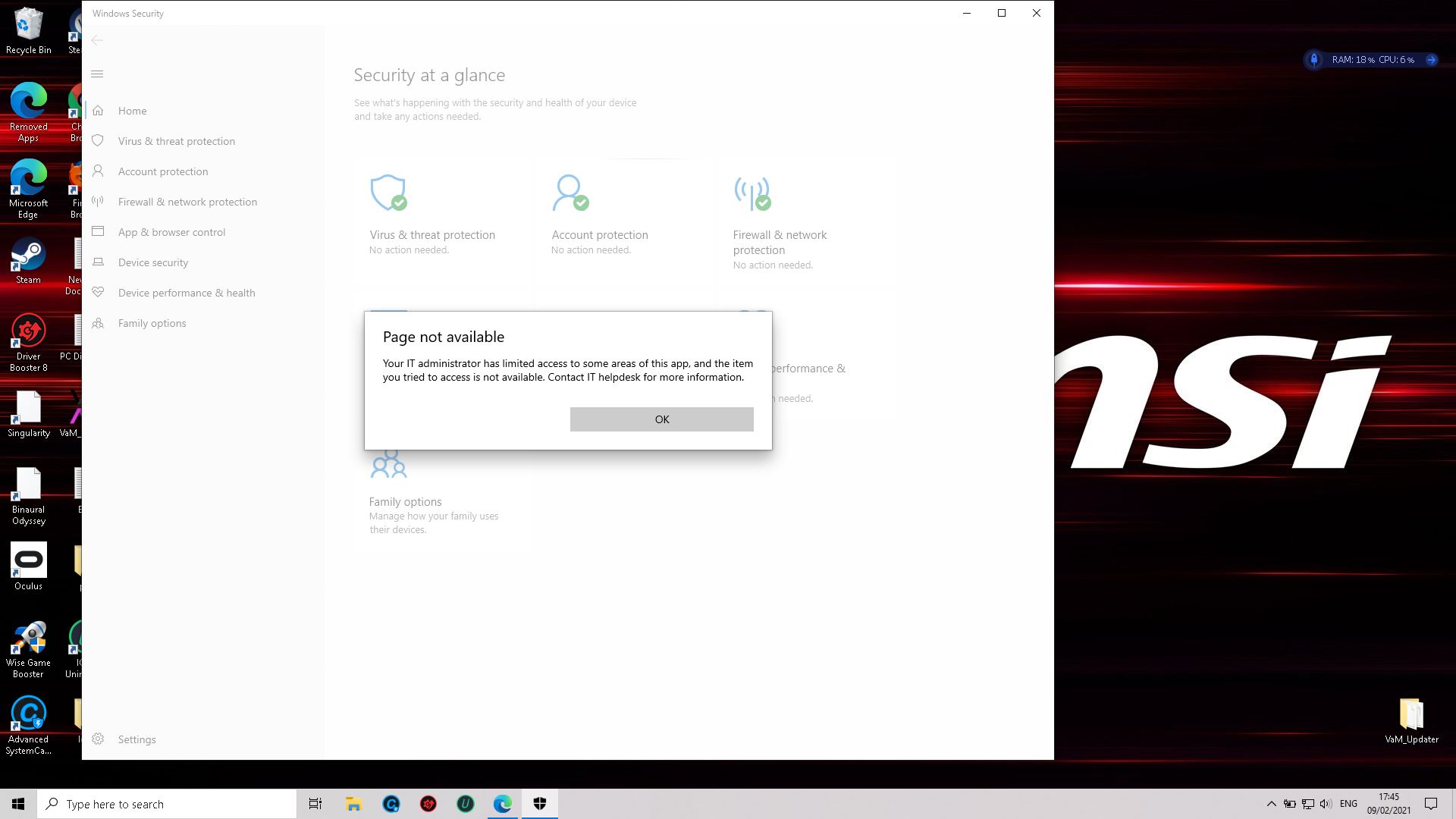Click the Family options tile link
Viewport: 1456px width, 819px height.
(405, 502)
